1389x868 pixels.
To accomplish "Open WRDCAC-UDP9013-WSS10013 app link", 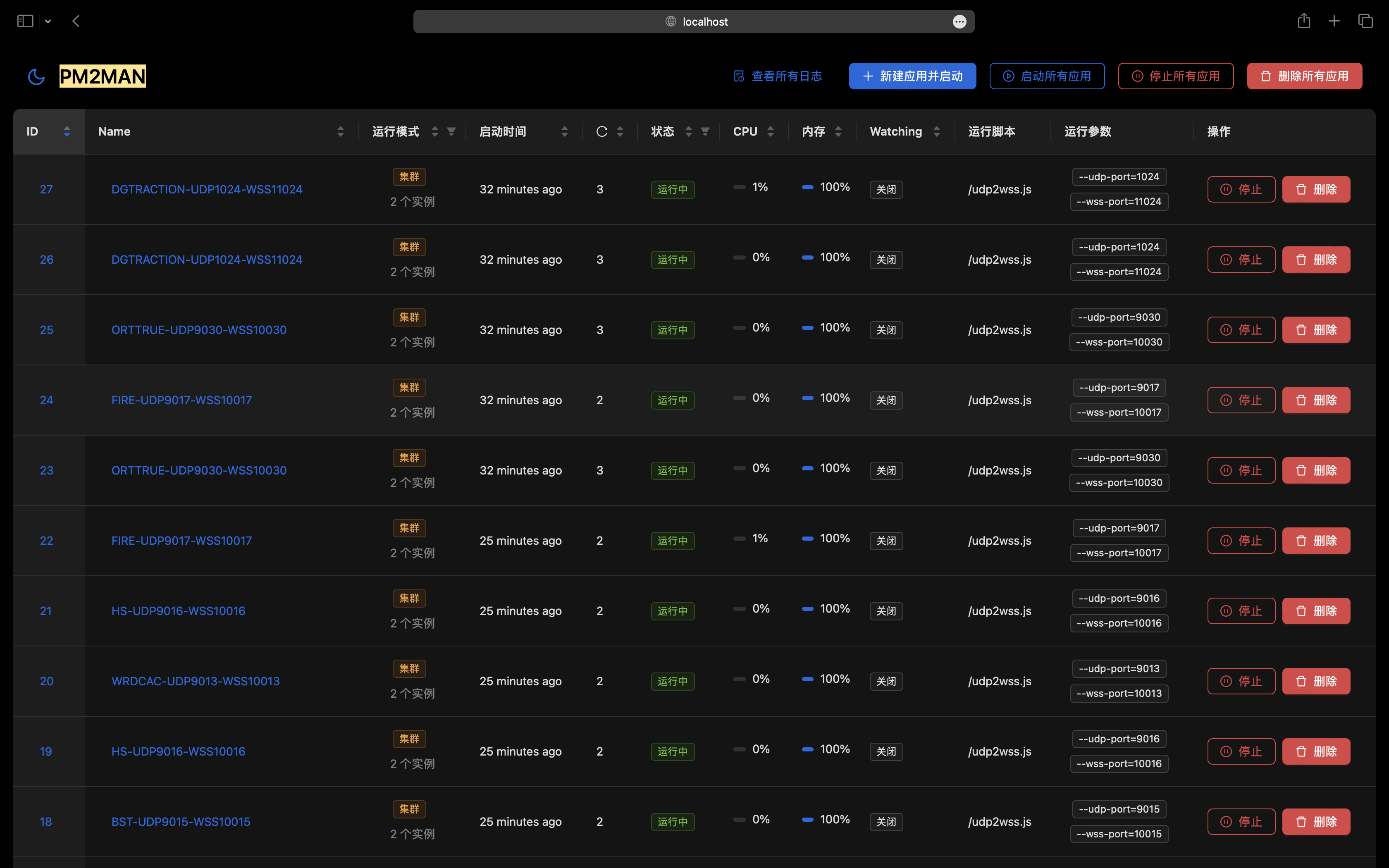I will (195, 681).
